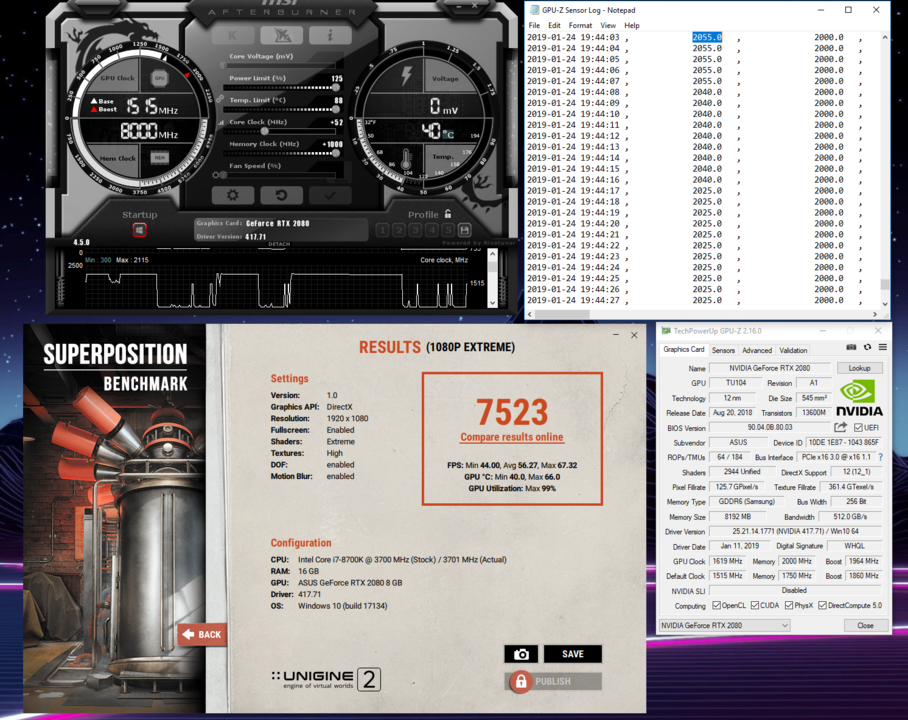The image size is (908, 720).
Task: Switch to GPU-Z Advanced tab
Action: pyautogui.click(x=757, y=350)
